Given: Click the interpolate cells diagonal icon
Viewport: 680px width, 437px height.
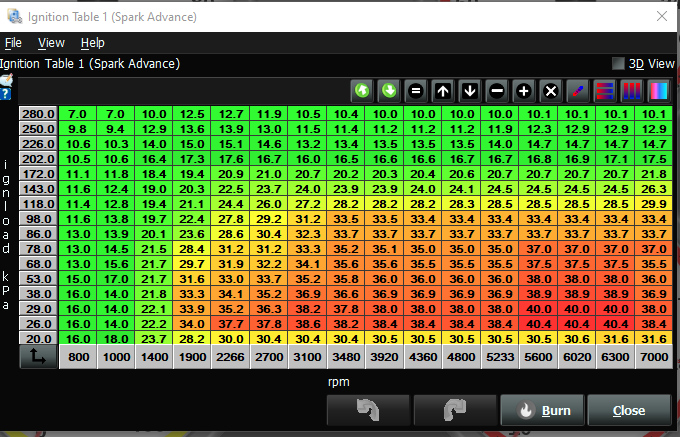Looking at the screenshot, I should pyautogui.click(x=578, y=90).
